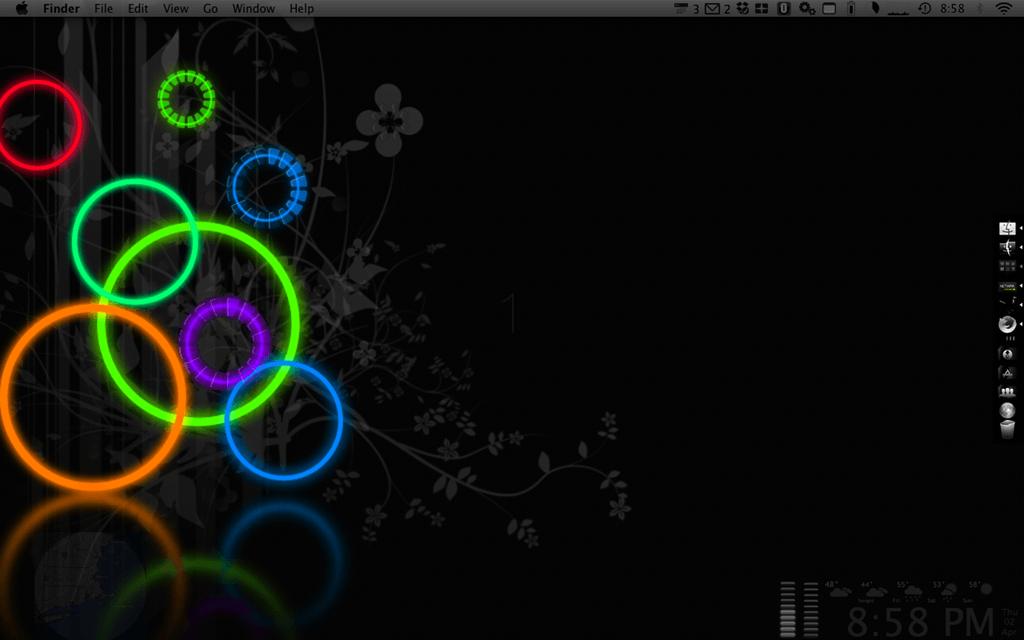1024x640 pixels.
Task: Click the Time Machine icon in the menu bar
Action: (924, 8)
